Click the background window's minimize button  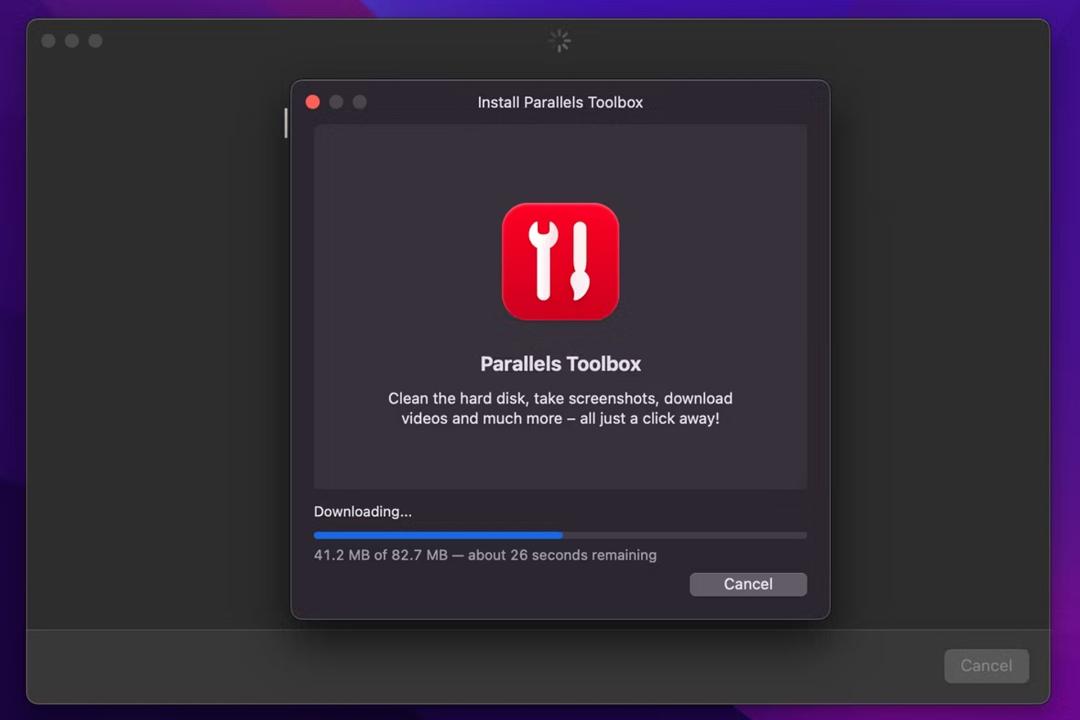pyautogui.click(x=72, y=41)
